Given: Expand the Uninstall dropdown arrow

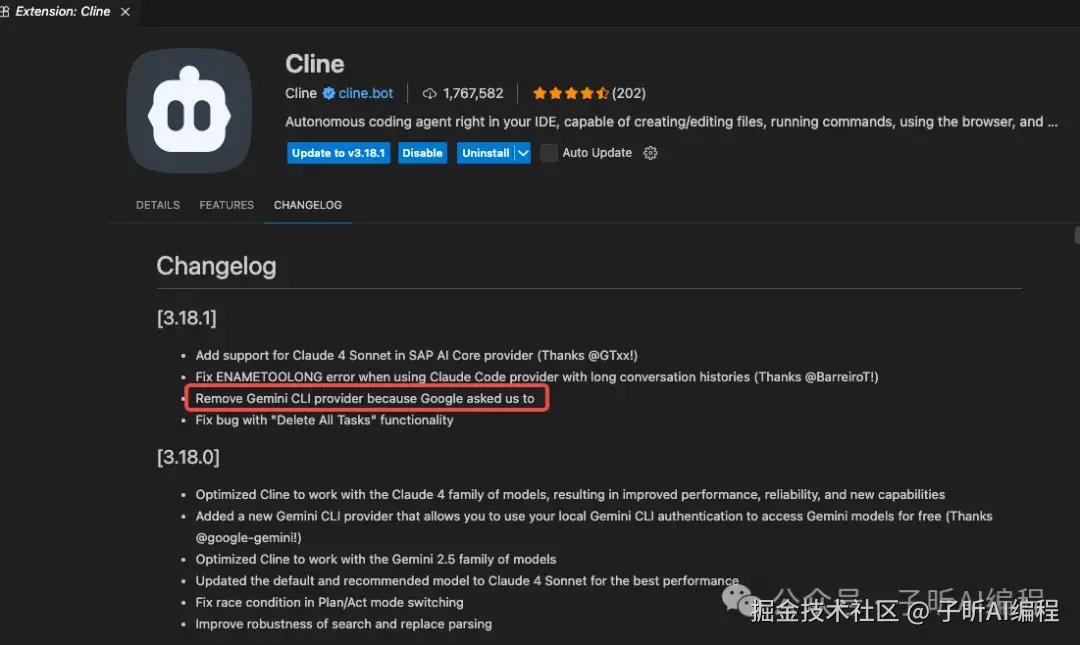Looking at the screenshot, I should click(x=523, y=153).
